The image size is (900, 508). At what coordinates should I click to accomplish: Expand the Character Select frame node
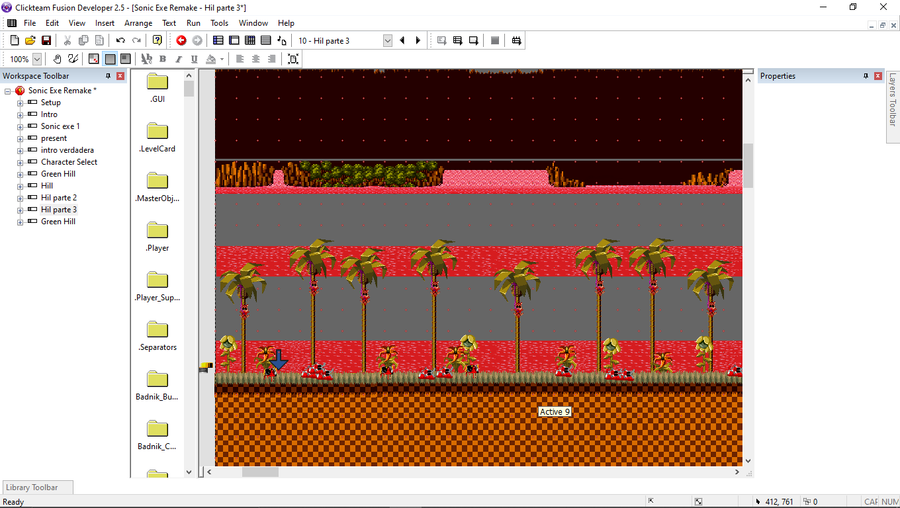20,162
